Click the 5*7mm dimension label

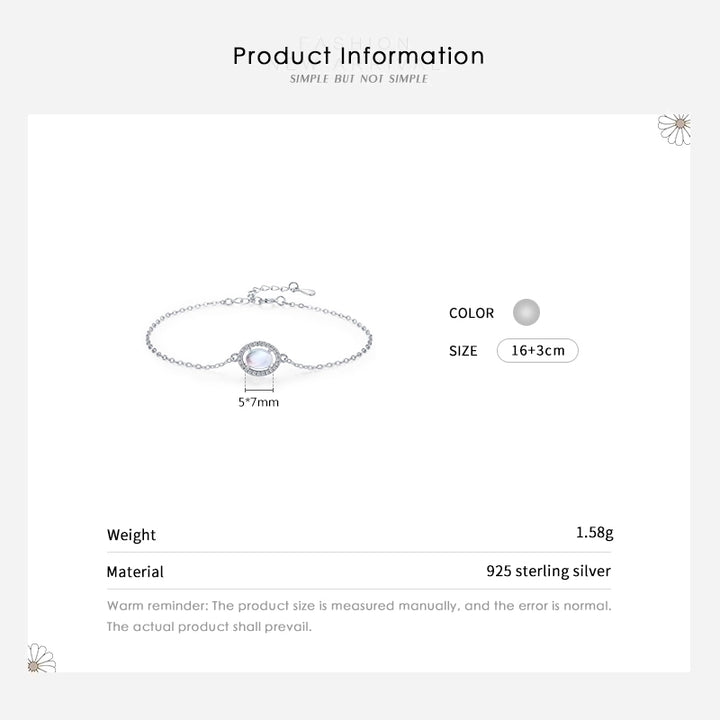tap(258, 402)
